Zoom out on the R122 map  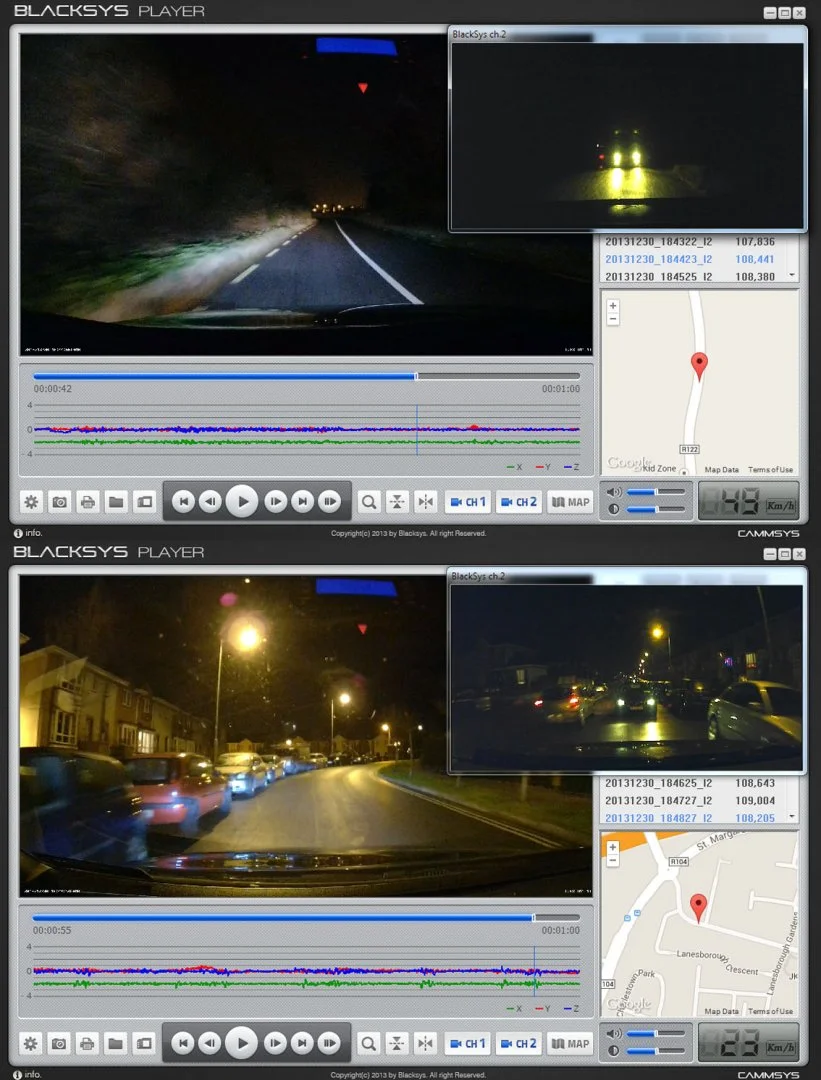point(613,319)
